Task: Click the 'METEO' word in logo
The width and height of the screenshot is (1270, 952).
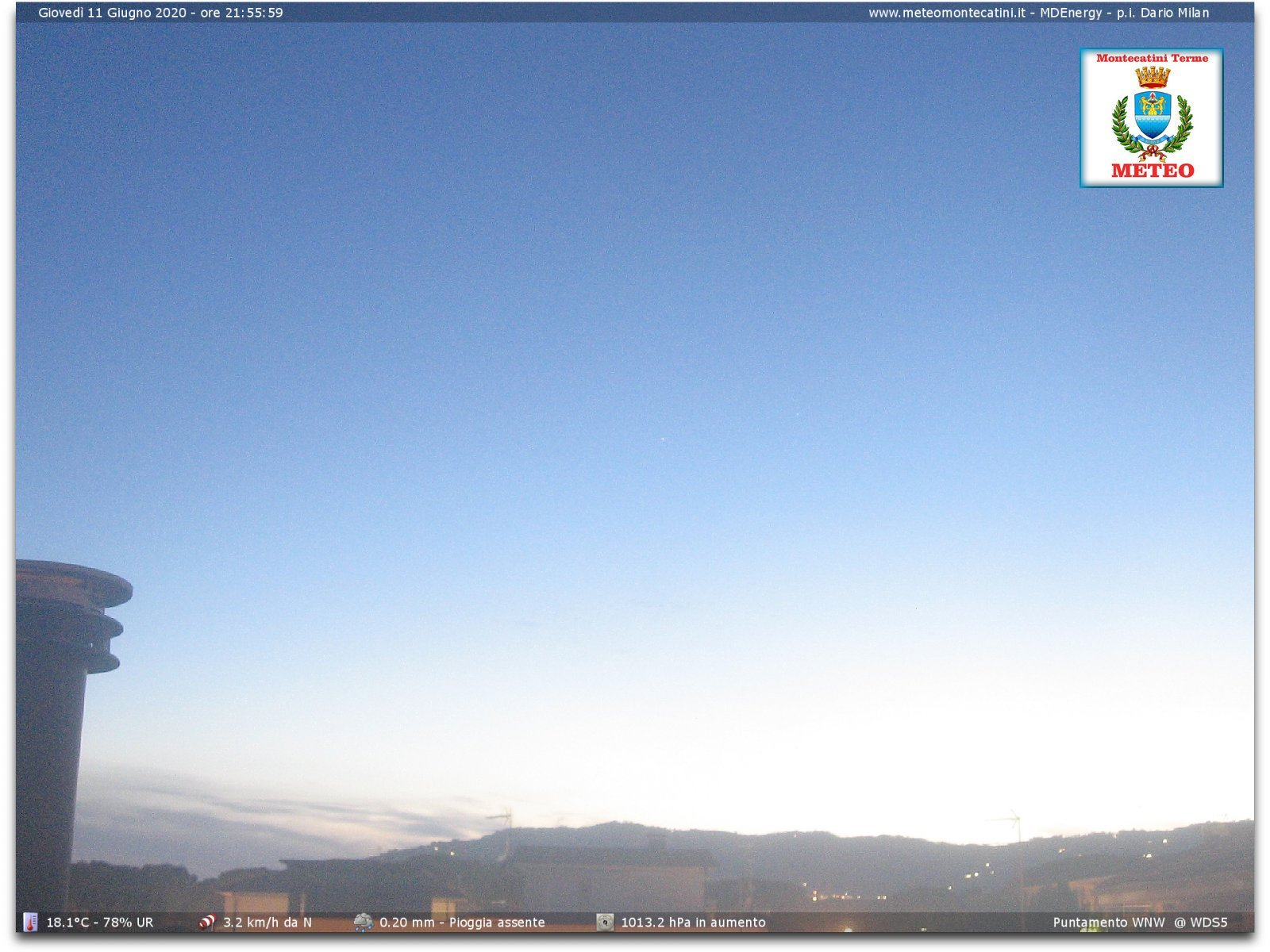Action: [x=1153, y=171]
